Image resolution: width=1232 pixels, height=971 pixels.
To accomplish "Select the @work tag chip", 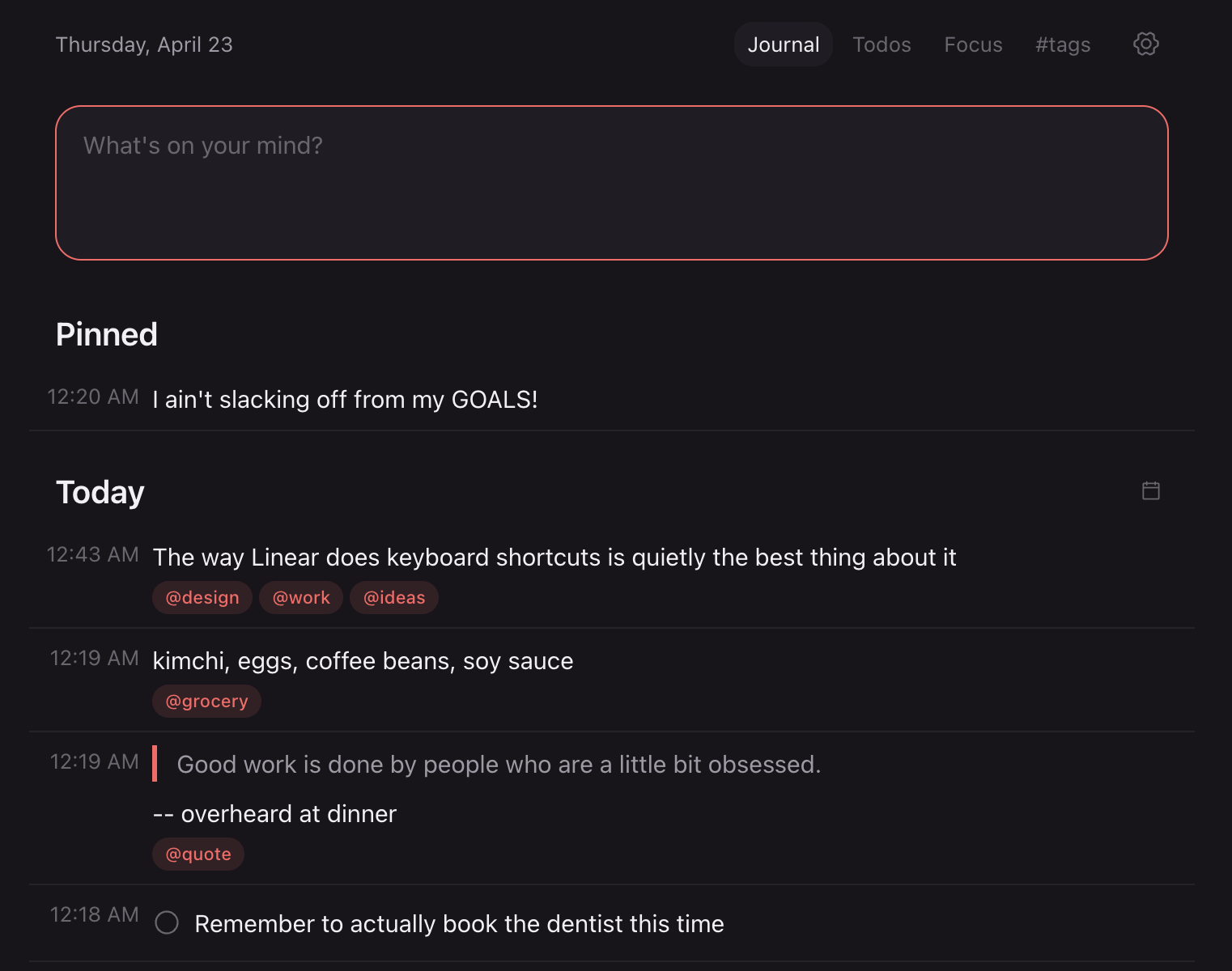I will [x=301, y=598].
